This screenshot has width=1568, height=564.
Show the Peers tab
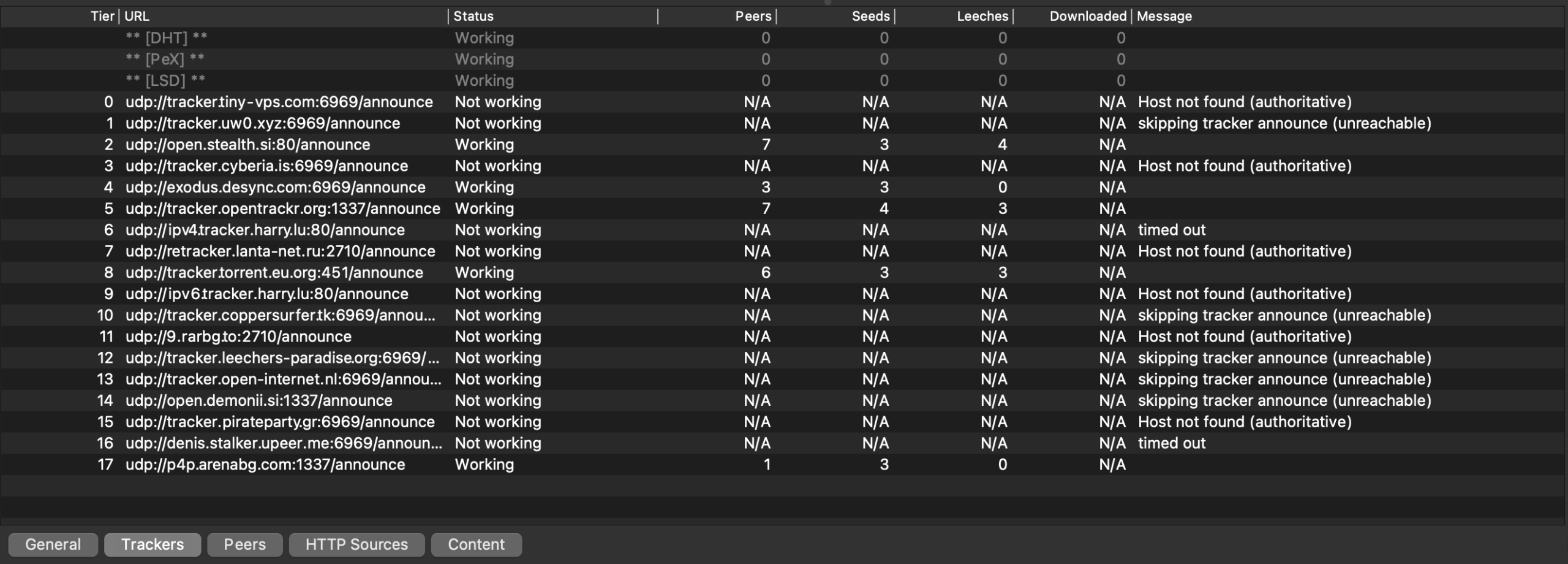coord(245,544)
